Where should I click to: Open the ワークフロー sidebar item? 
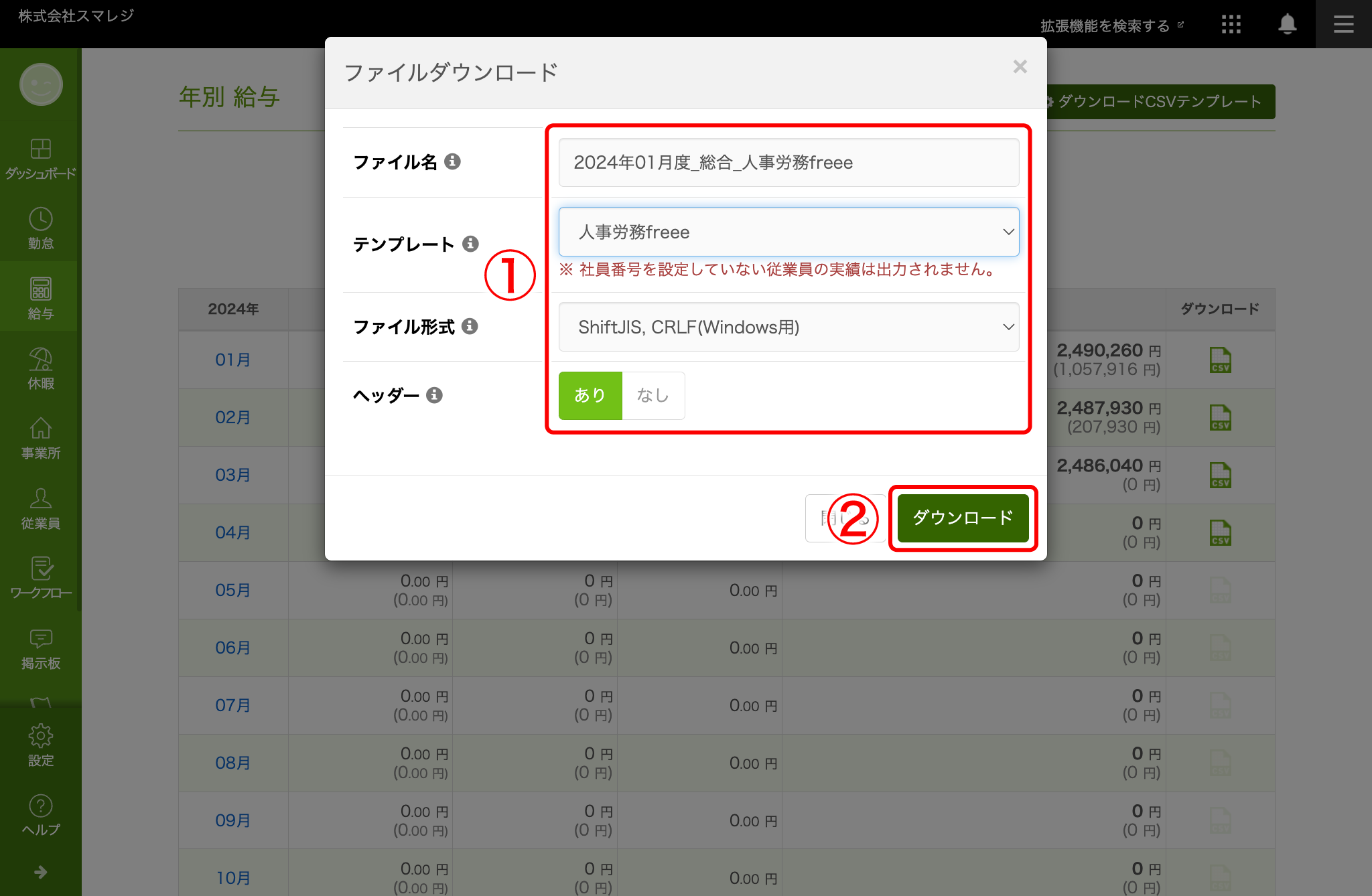tap(40, 579)
